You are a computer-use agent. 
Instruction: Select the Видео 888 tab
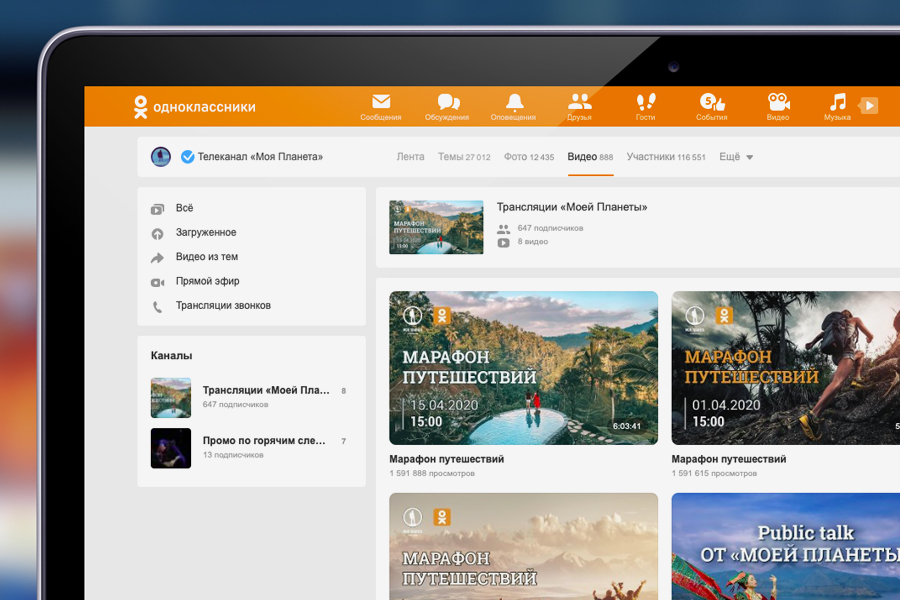coord(590,157)
